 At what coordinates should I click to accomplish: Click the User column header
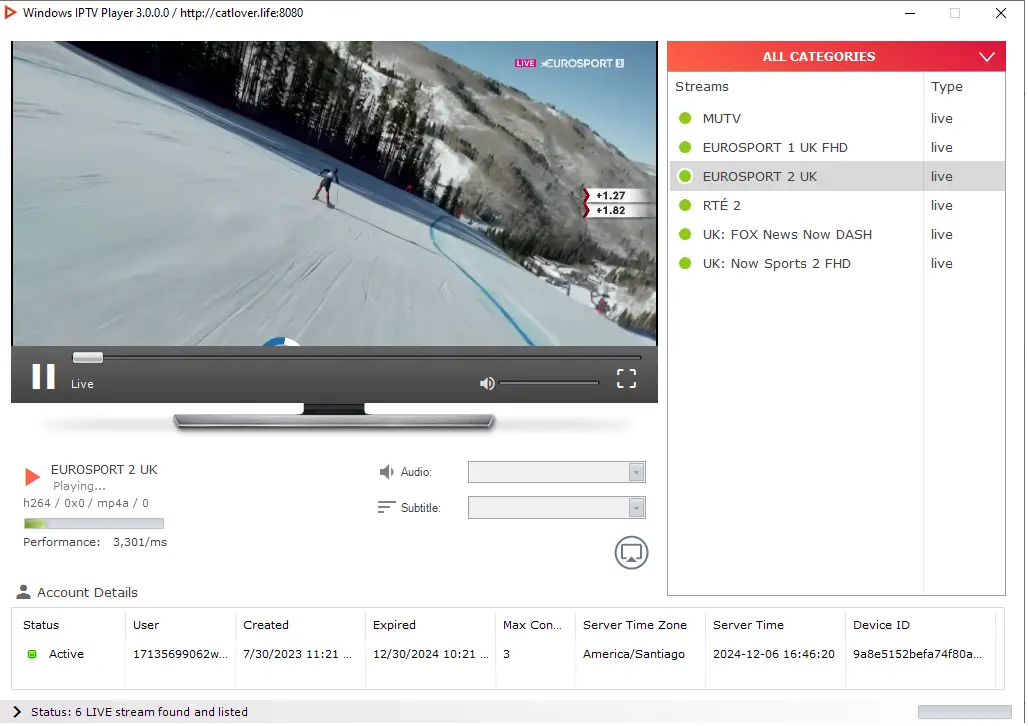146,625
